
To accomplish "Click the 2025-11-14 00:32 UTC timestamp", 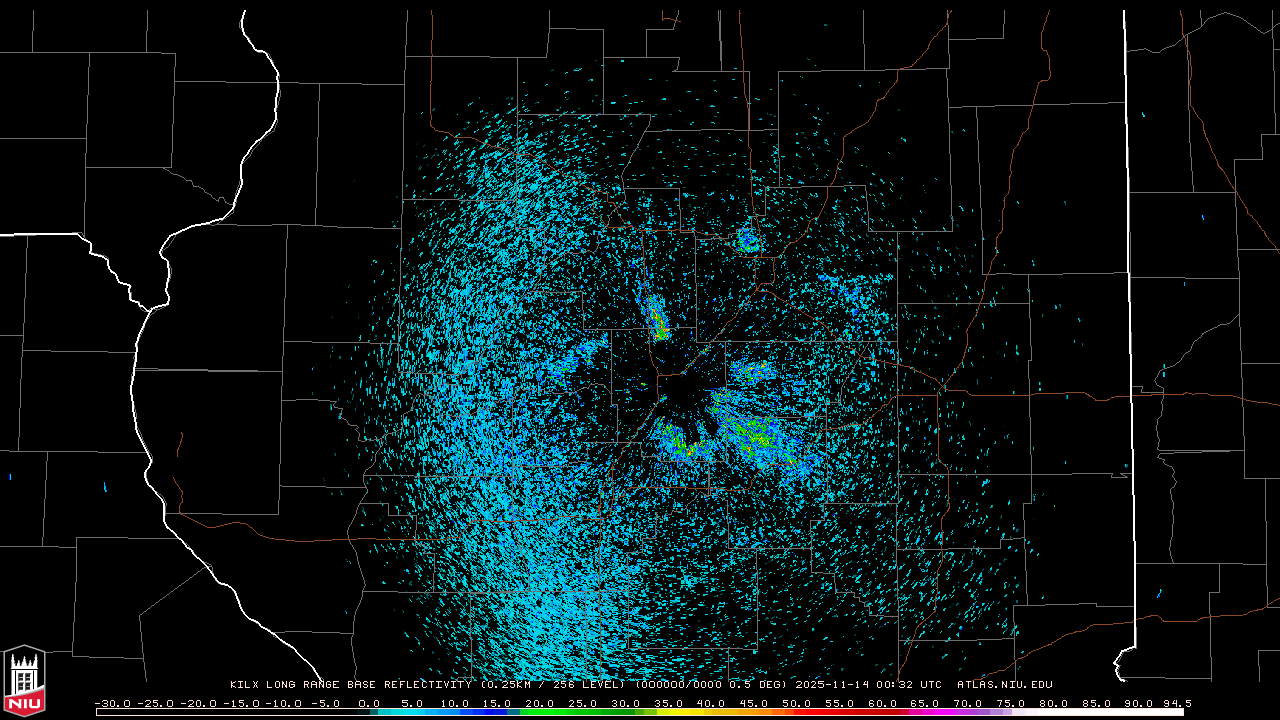I will coord(868,685).
